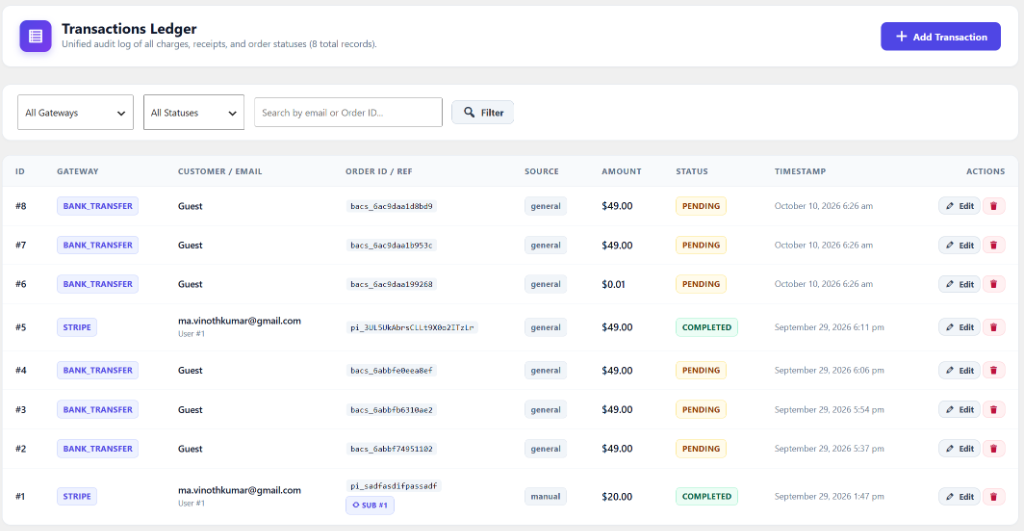Select order ref bacs_6ac9daa1d8bd9
The width and height of the screenshot is (1024, 531).
click(391, 206)
